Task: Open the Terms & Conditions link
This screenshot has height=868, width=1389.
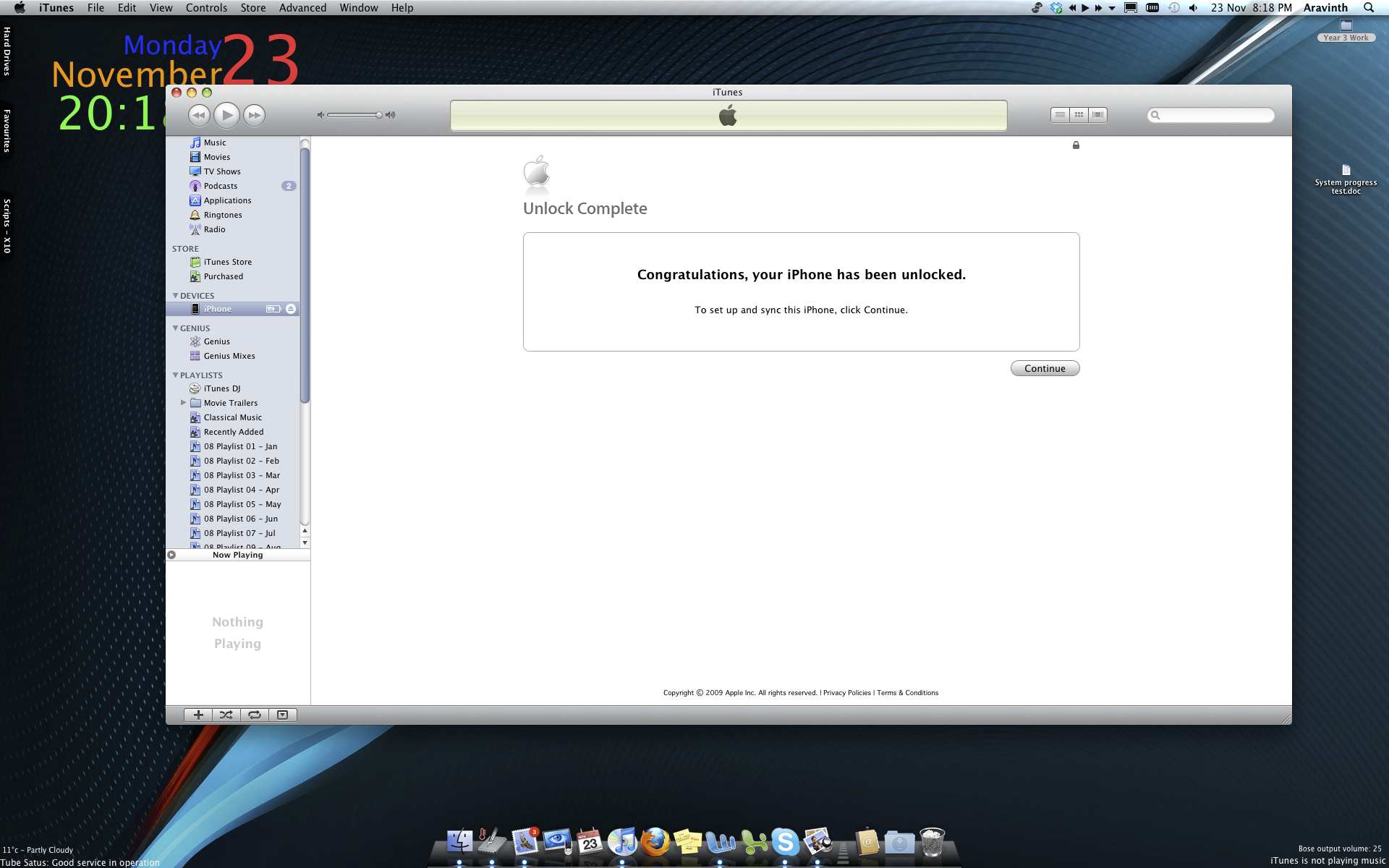Action: (907, 693)
